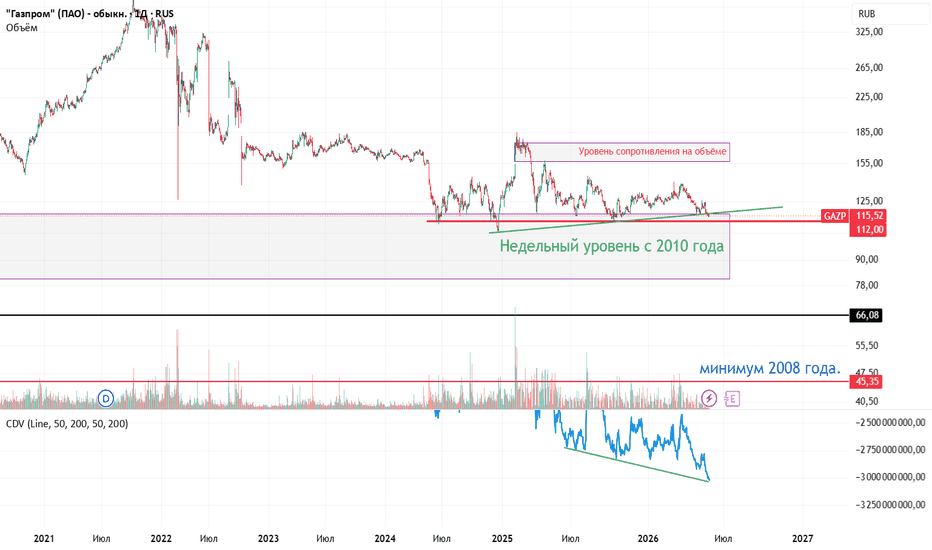Select the pink resistance rectangle near 2025 peak
The width and height of the screenshot is (932, 550).
622,152
